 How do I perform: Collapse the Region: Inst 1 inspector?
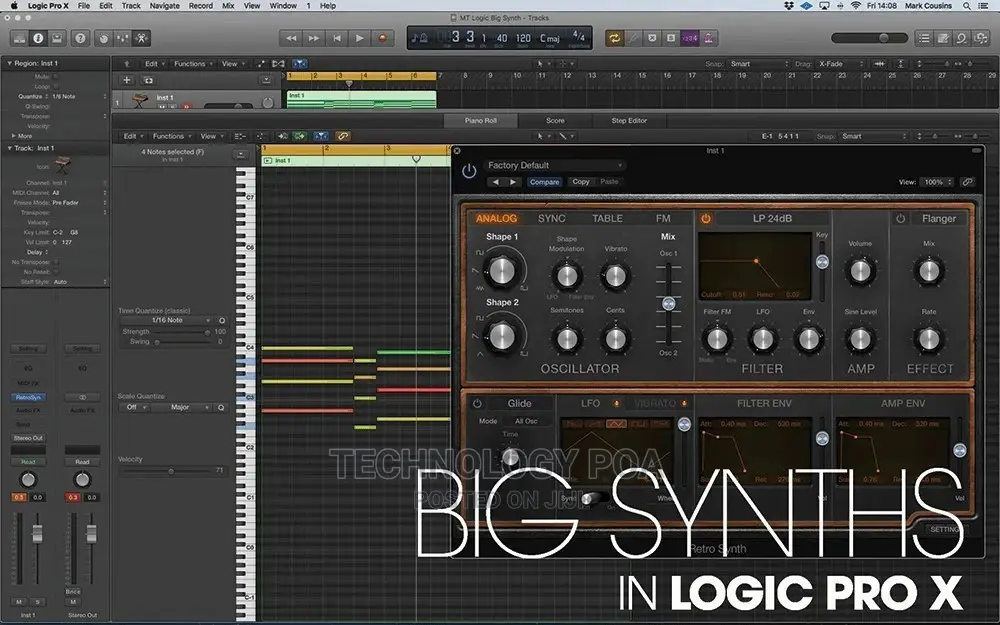coord(10,64)
